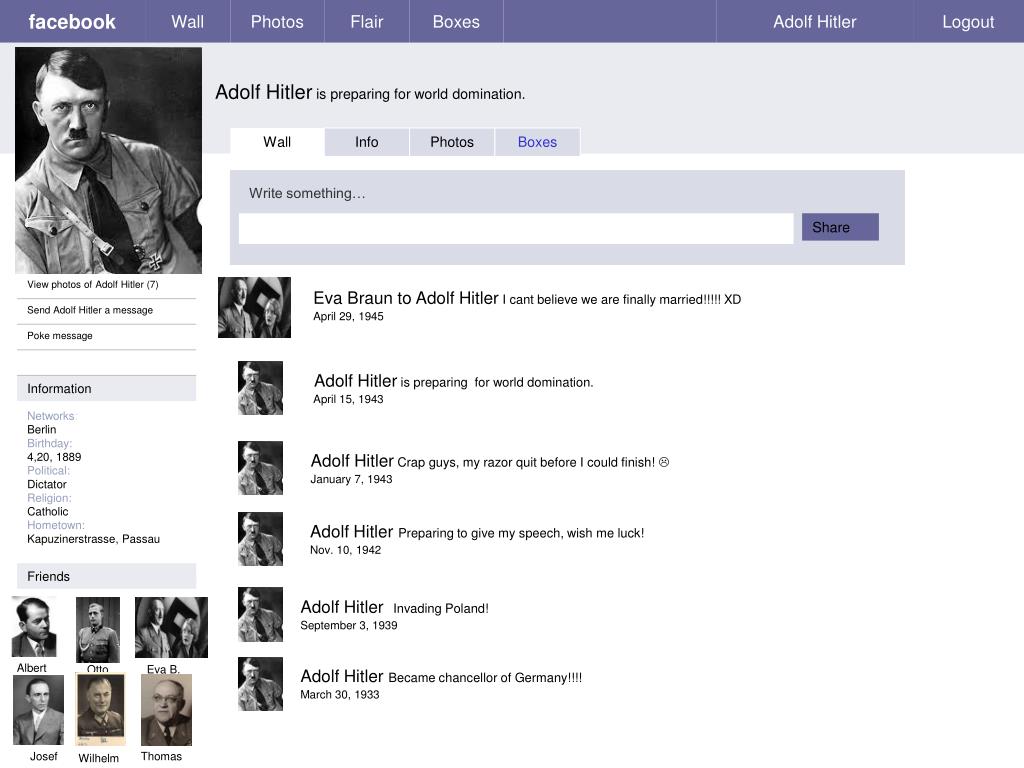This screenshot has width=1024, height=768.
Task: Click the Wilhelm friend name
Action: [99, 758]
